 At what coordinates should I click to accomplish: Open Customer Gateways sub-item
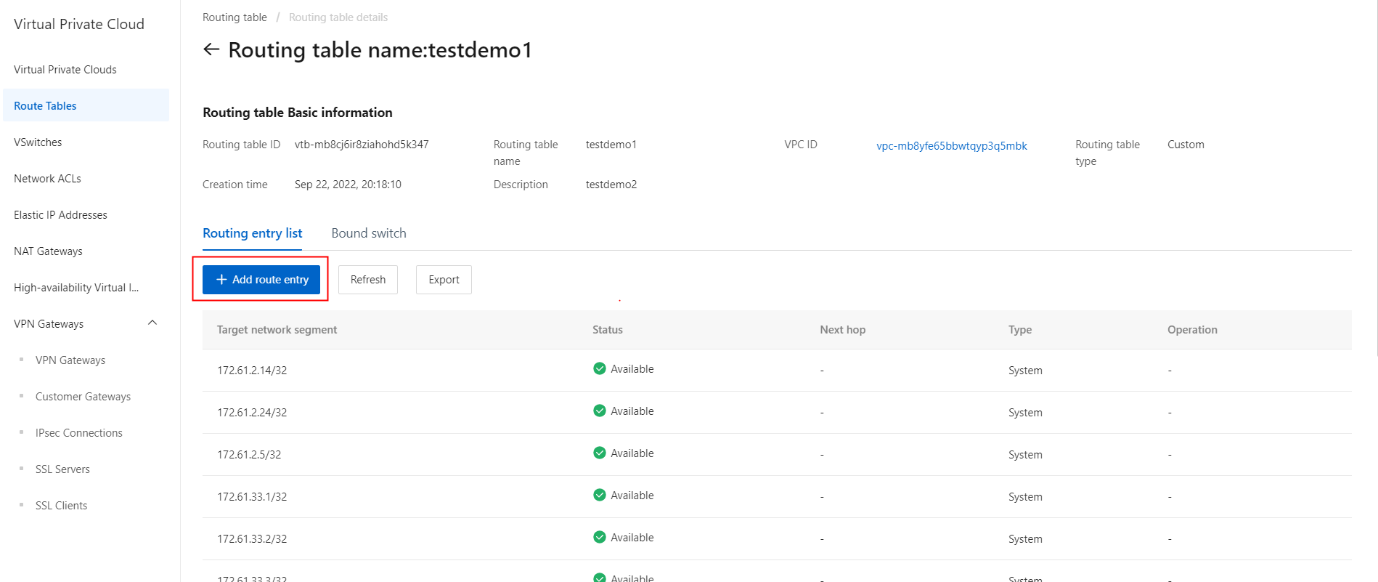pyautogui.click(x=83, y=397)
